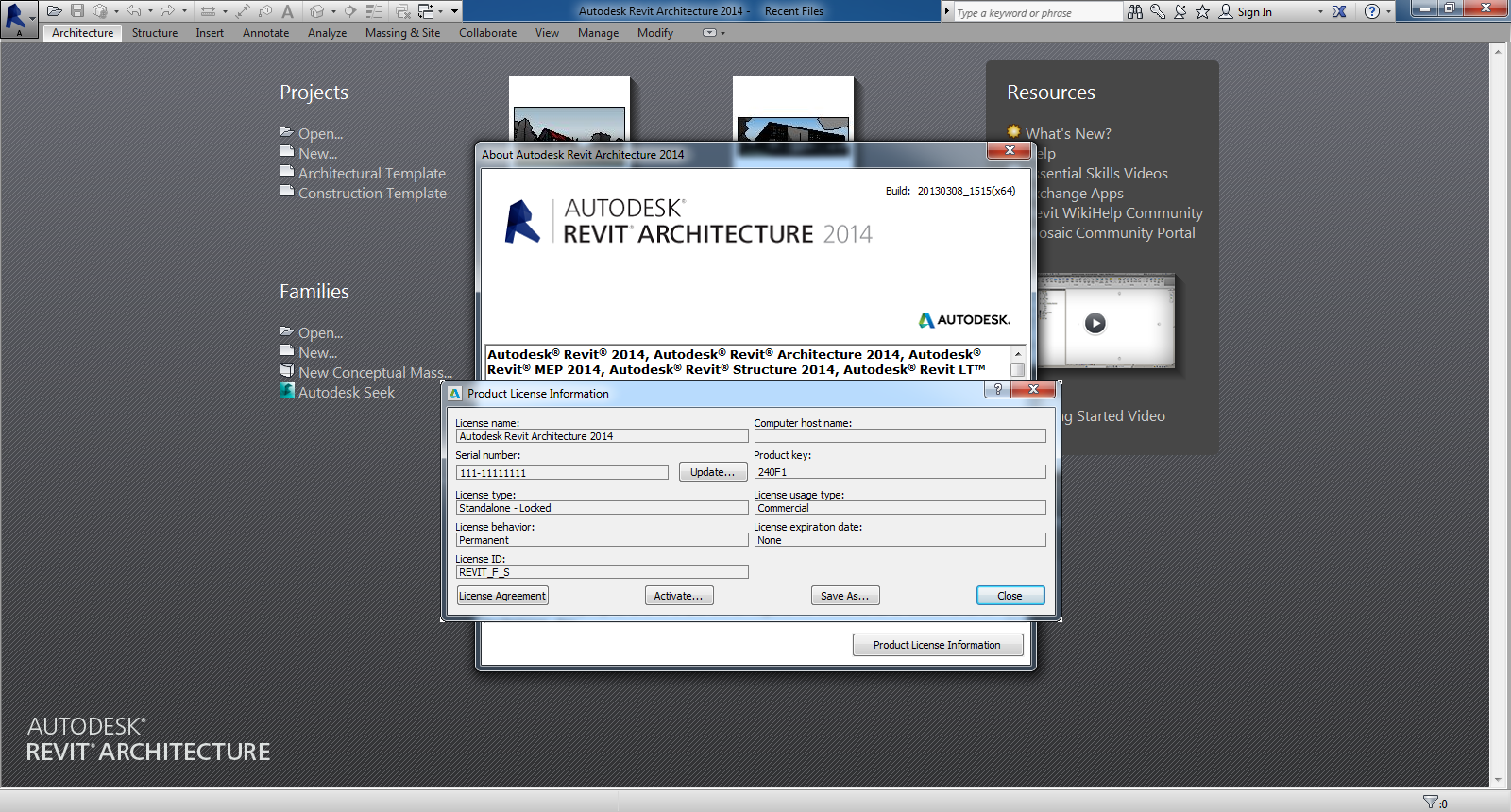Click the selection filter icon in status bar

click(1431, 802)
